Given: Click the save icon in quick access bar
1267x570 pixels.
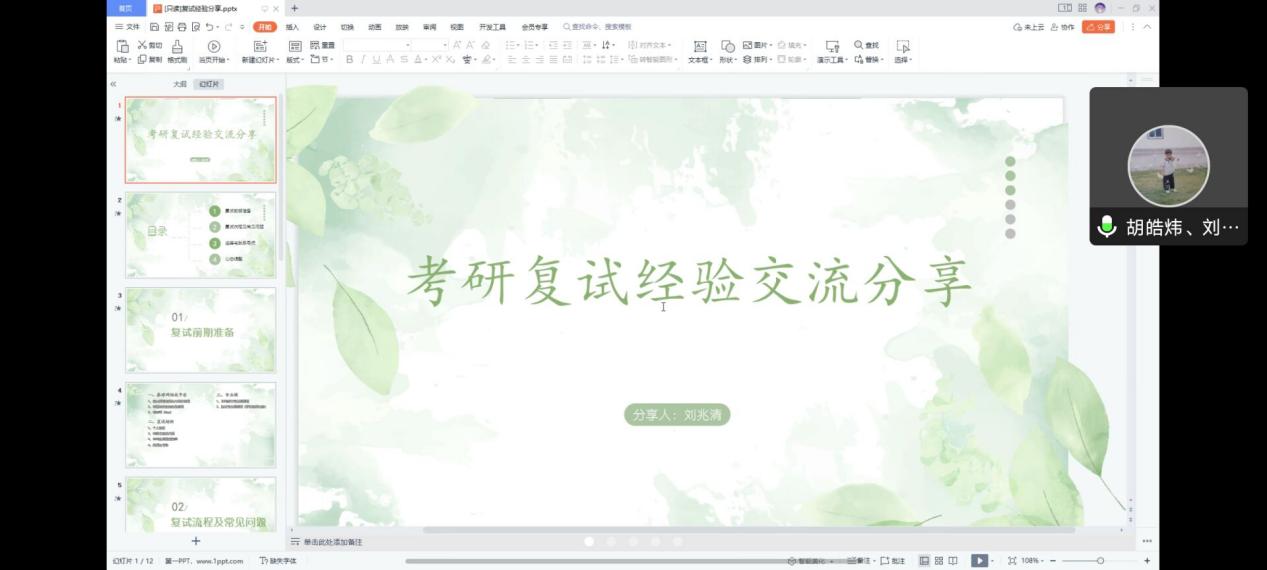Looking at the screenshot, I should pyautogui.click(x=157, y=27).
